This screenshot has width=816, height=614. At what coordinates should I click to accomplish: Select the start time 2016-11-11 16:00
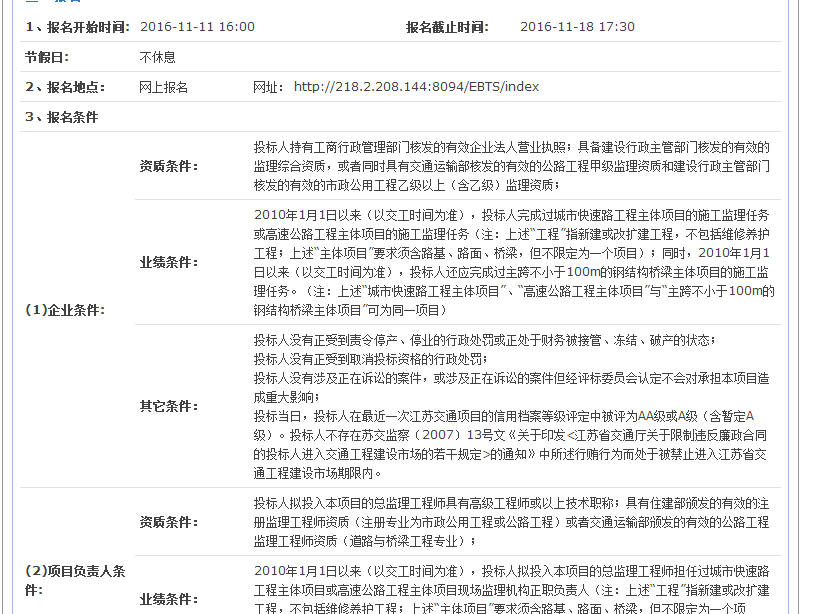[x=197, y=27]
